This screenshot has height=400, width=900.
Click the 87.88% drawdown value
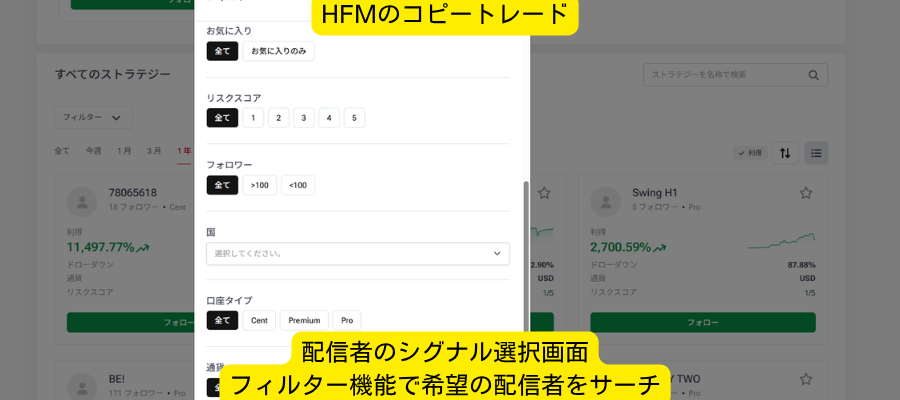[x=802, y=265]
